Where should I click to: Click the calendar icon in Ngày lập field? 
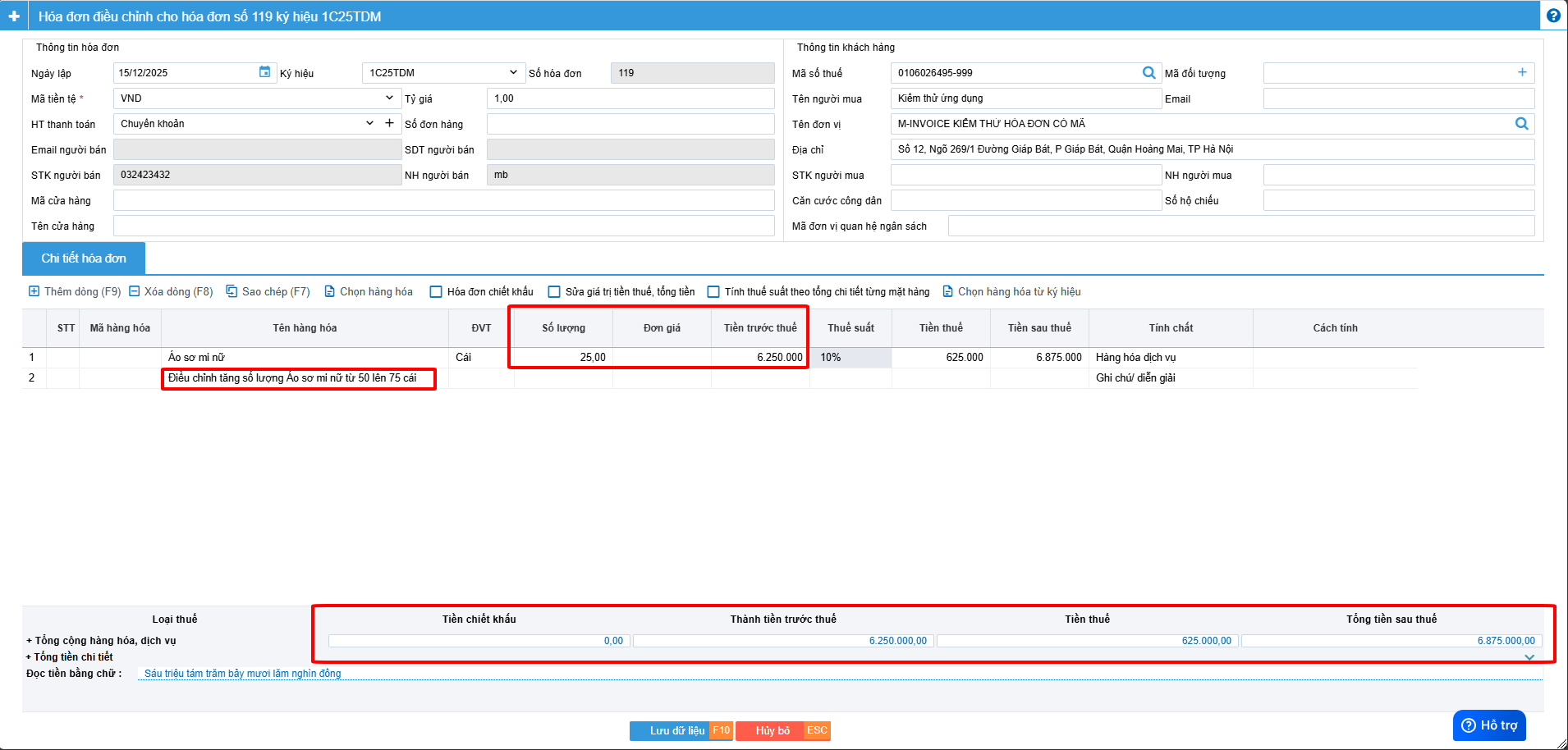[264, 72]
